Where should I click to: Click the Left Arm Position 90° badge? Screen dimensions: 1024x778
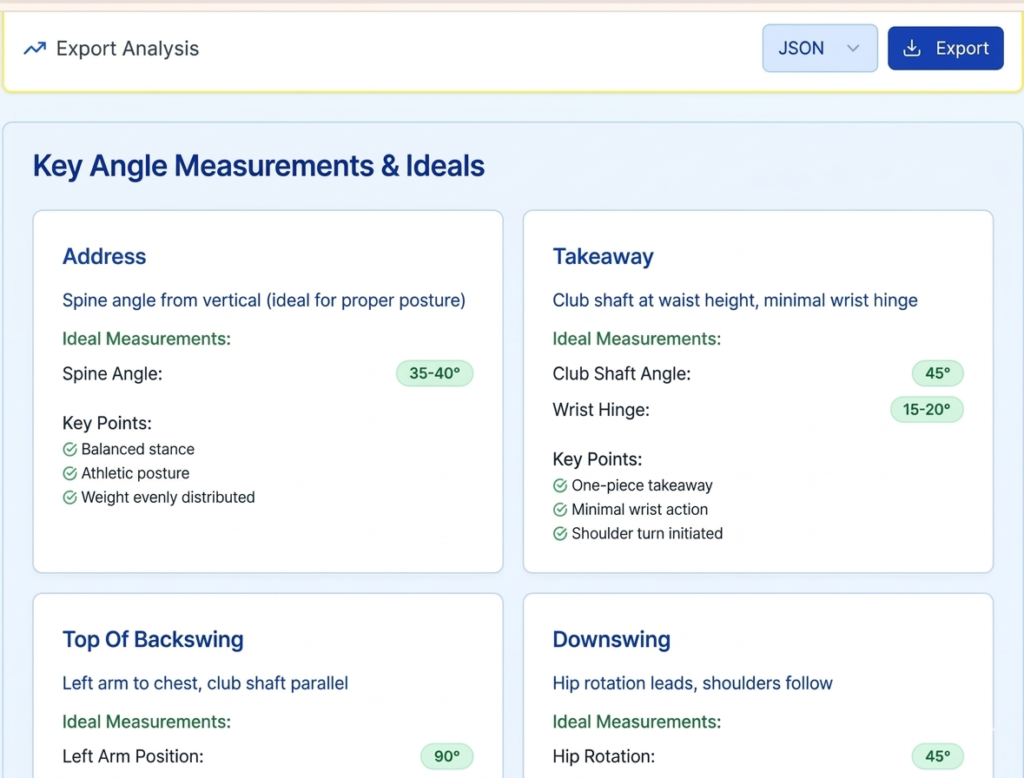point(446,757)
